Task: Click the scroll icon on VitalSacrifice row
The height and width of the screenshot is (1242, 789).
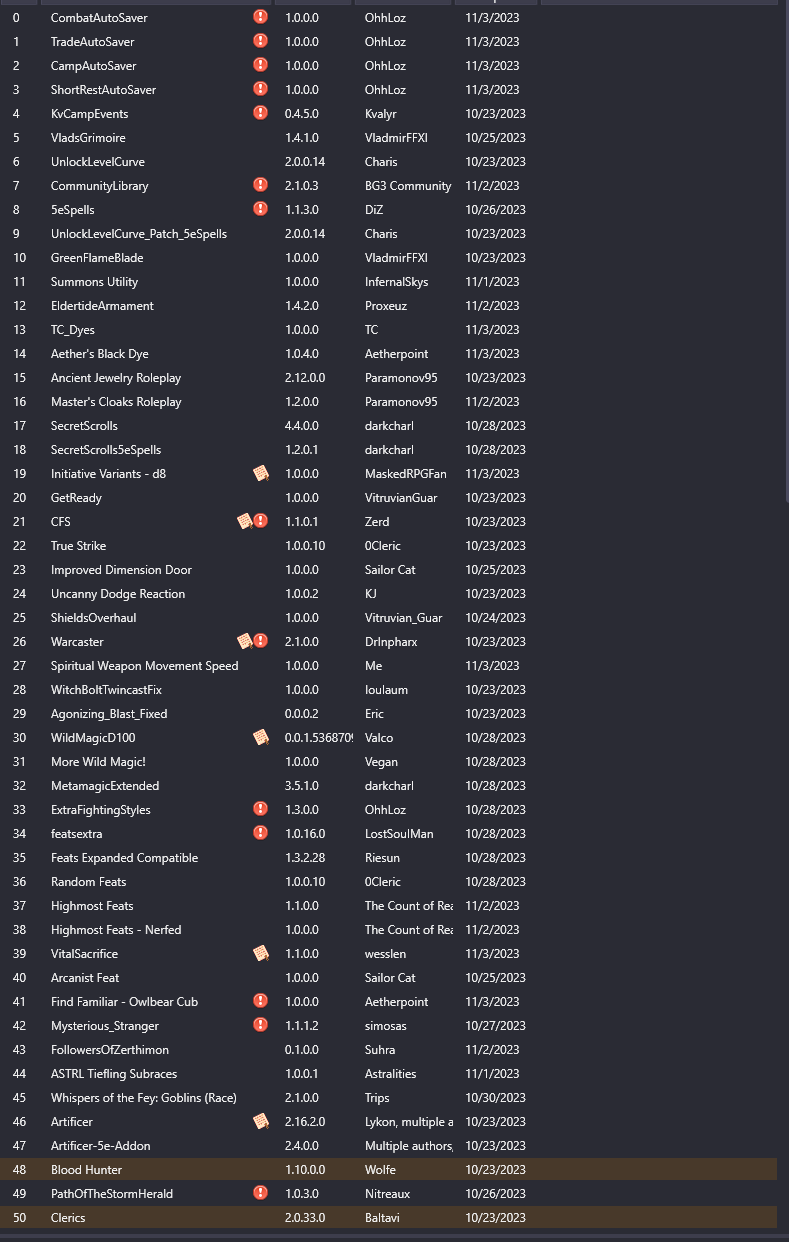Action: pos(261,953)
